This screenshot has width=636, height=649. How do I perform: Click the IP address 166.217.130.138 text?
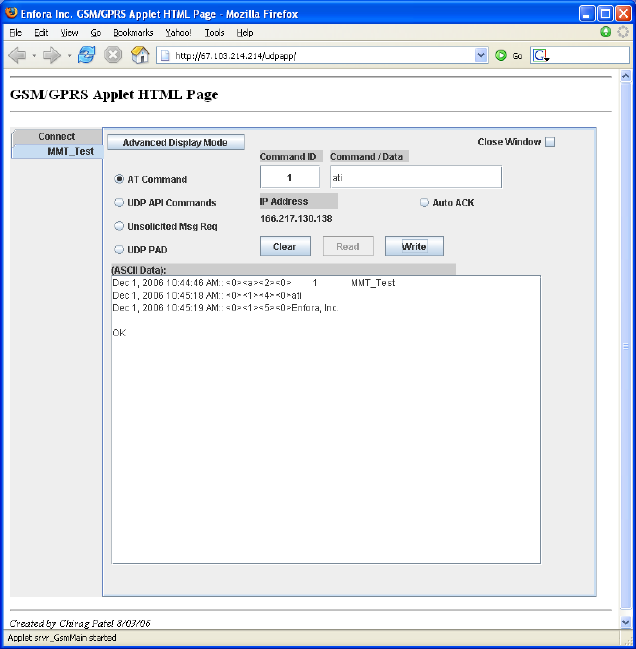296,219
